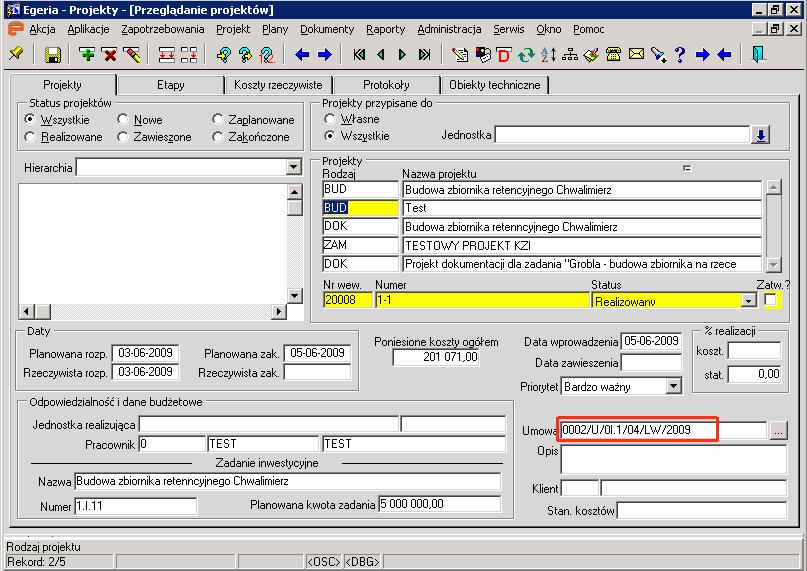Open the Umowa lookup ellipsis button
This screenshot has width=807, height=571.
778,430
